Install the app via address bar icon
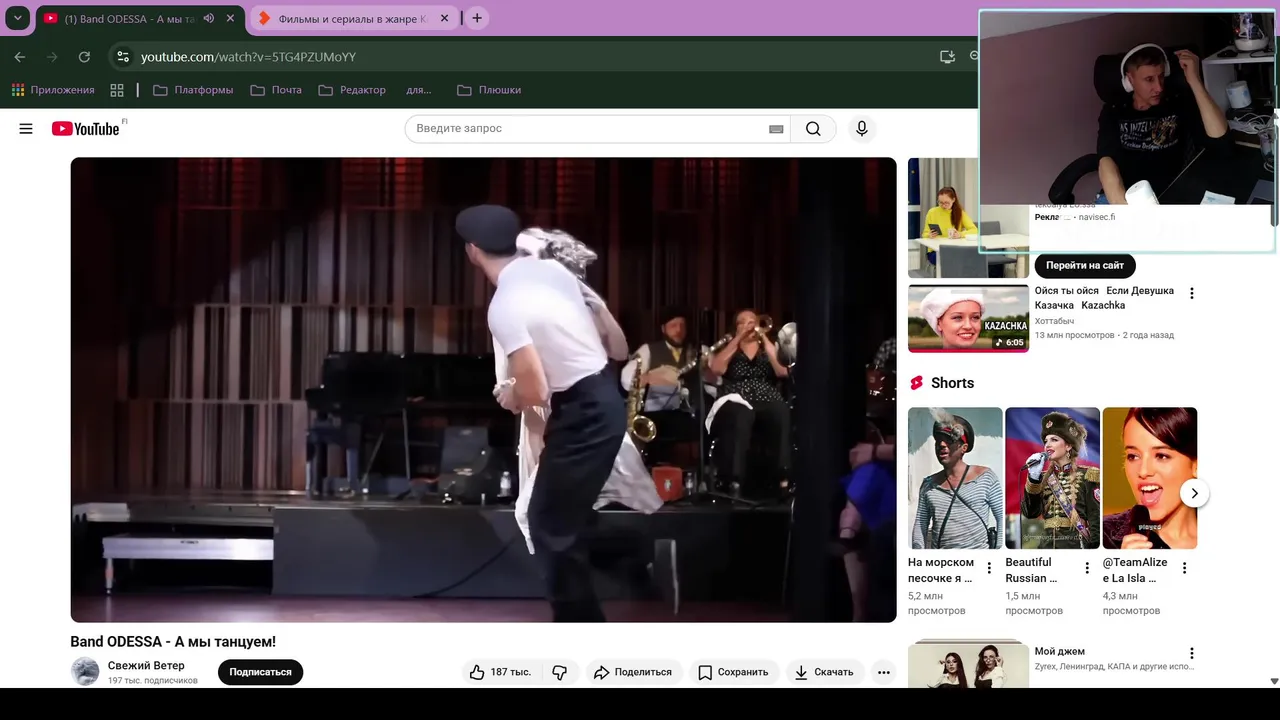The width and height of the screenshot is (1280, 720). [x=947, y=57]
